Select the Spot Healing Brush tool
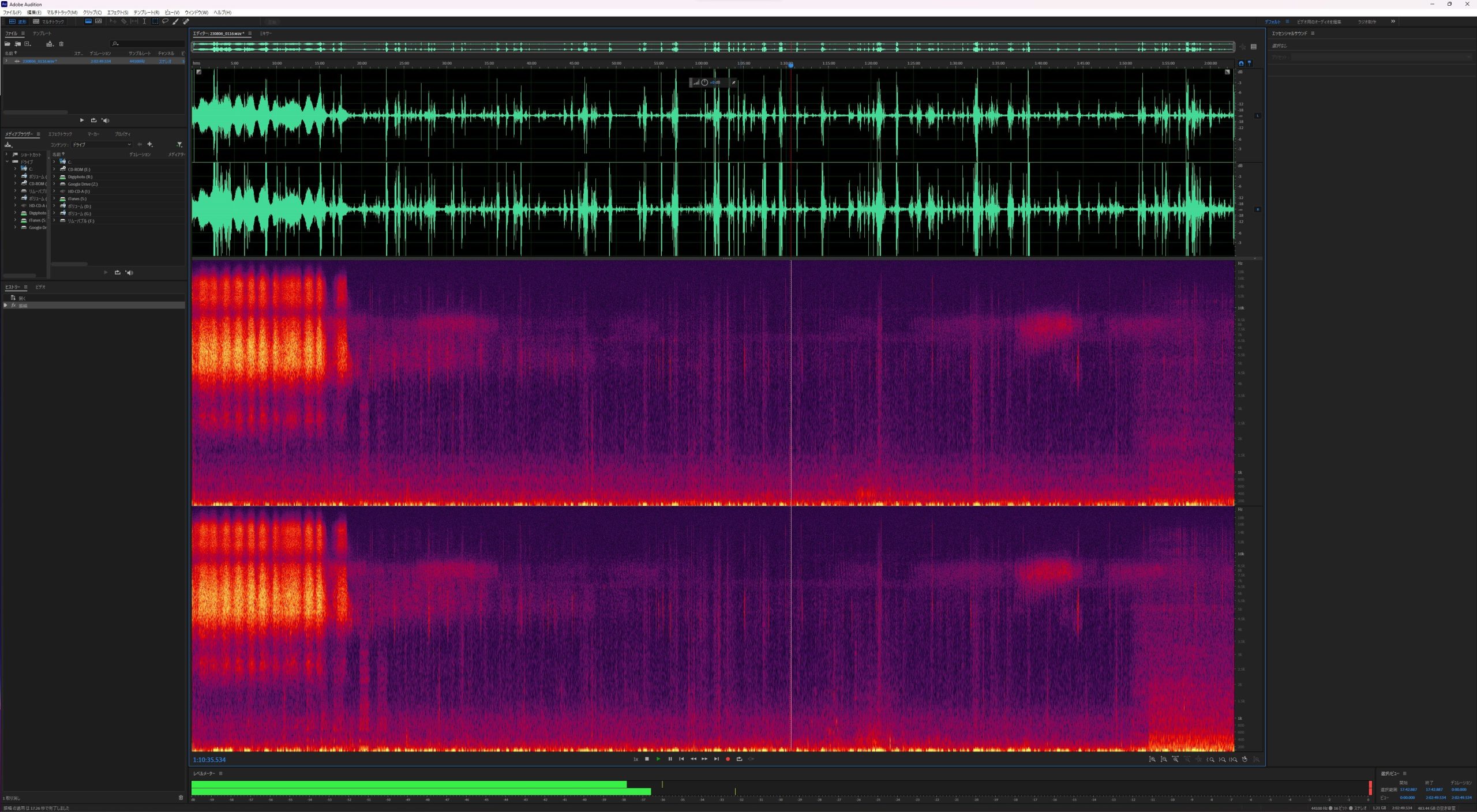This screenshot has width=1477, height=812. (186, 21)
